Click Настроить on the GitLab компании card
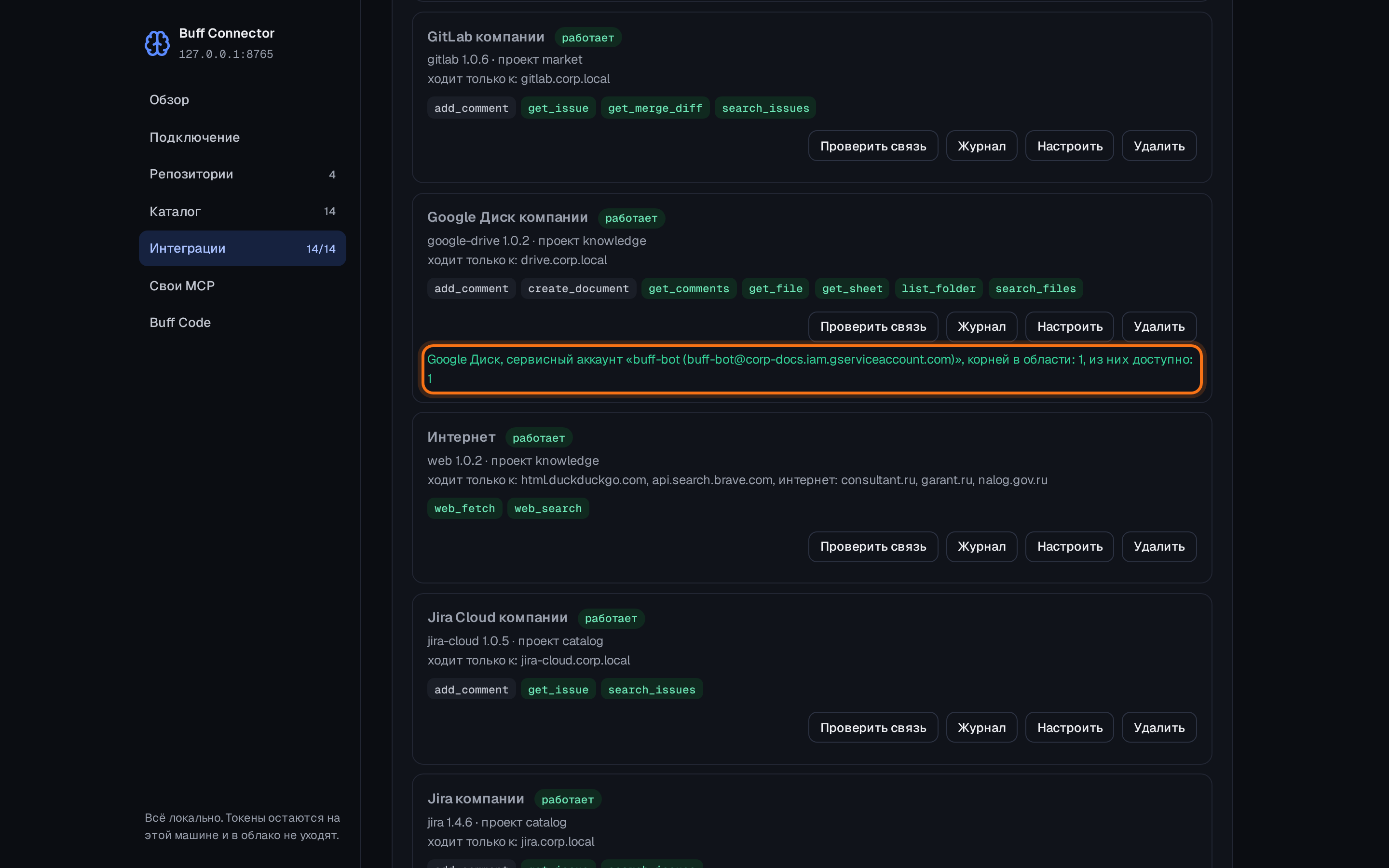The image size is (1389, 868). (1070, 146)
